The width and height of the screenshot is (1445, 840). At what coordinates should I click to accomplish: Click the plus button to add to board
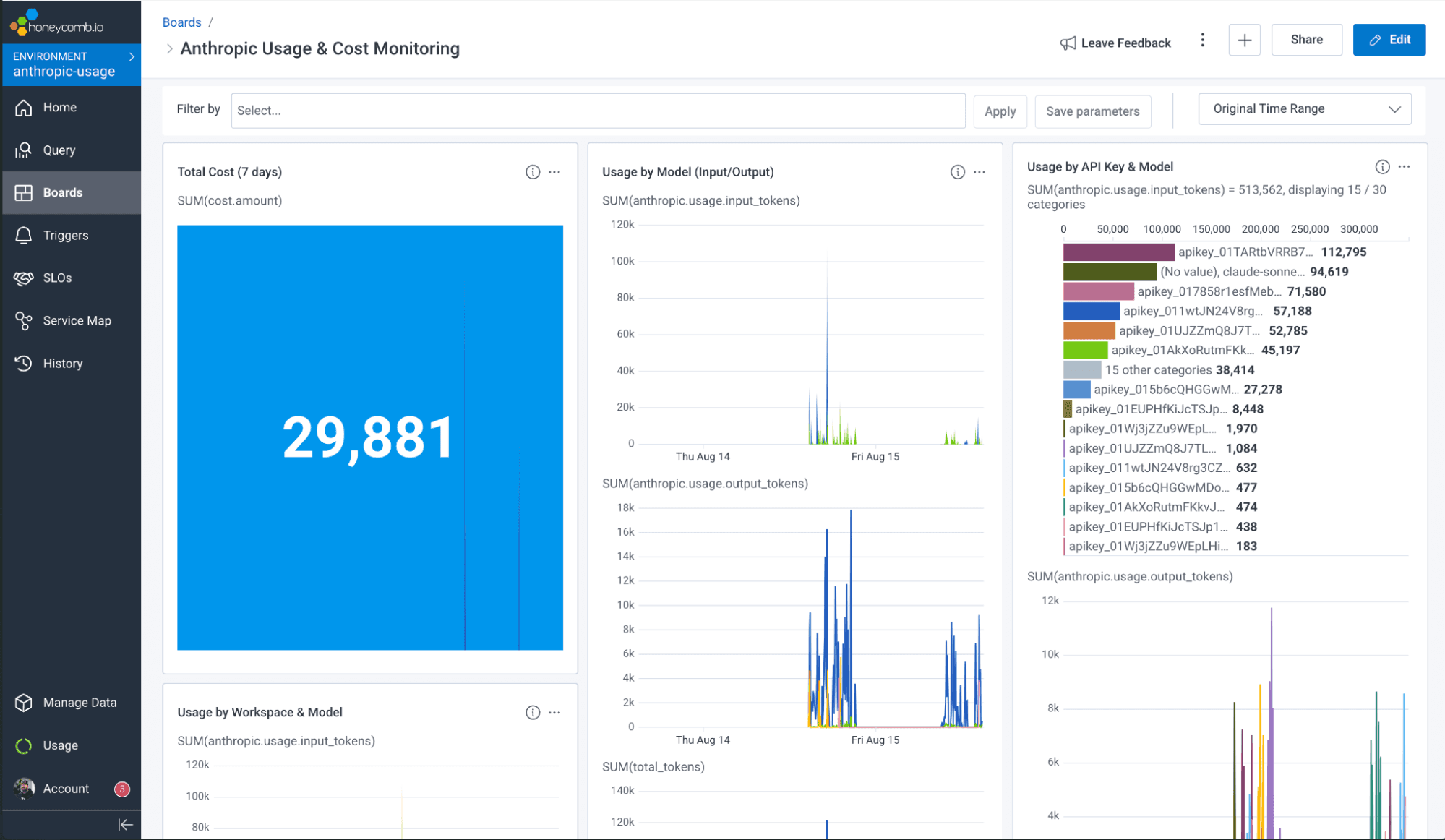(x=1244, y=40)
